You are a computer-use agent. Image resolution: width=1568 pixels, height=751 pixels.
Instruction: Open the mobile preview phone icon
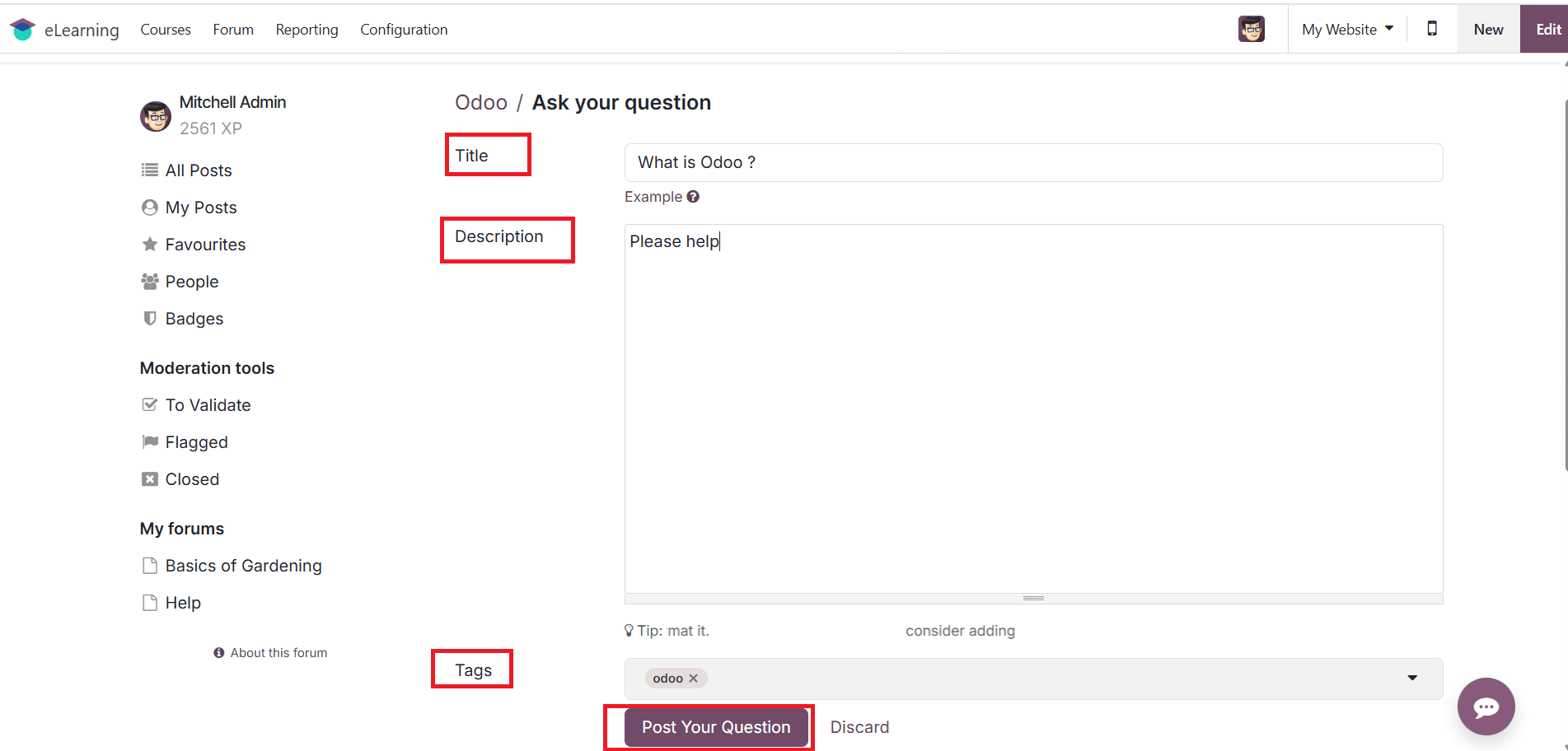(x=1432, y=29)
